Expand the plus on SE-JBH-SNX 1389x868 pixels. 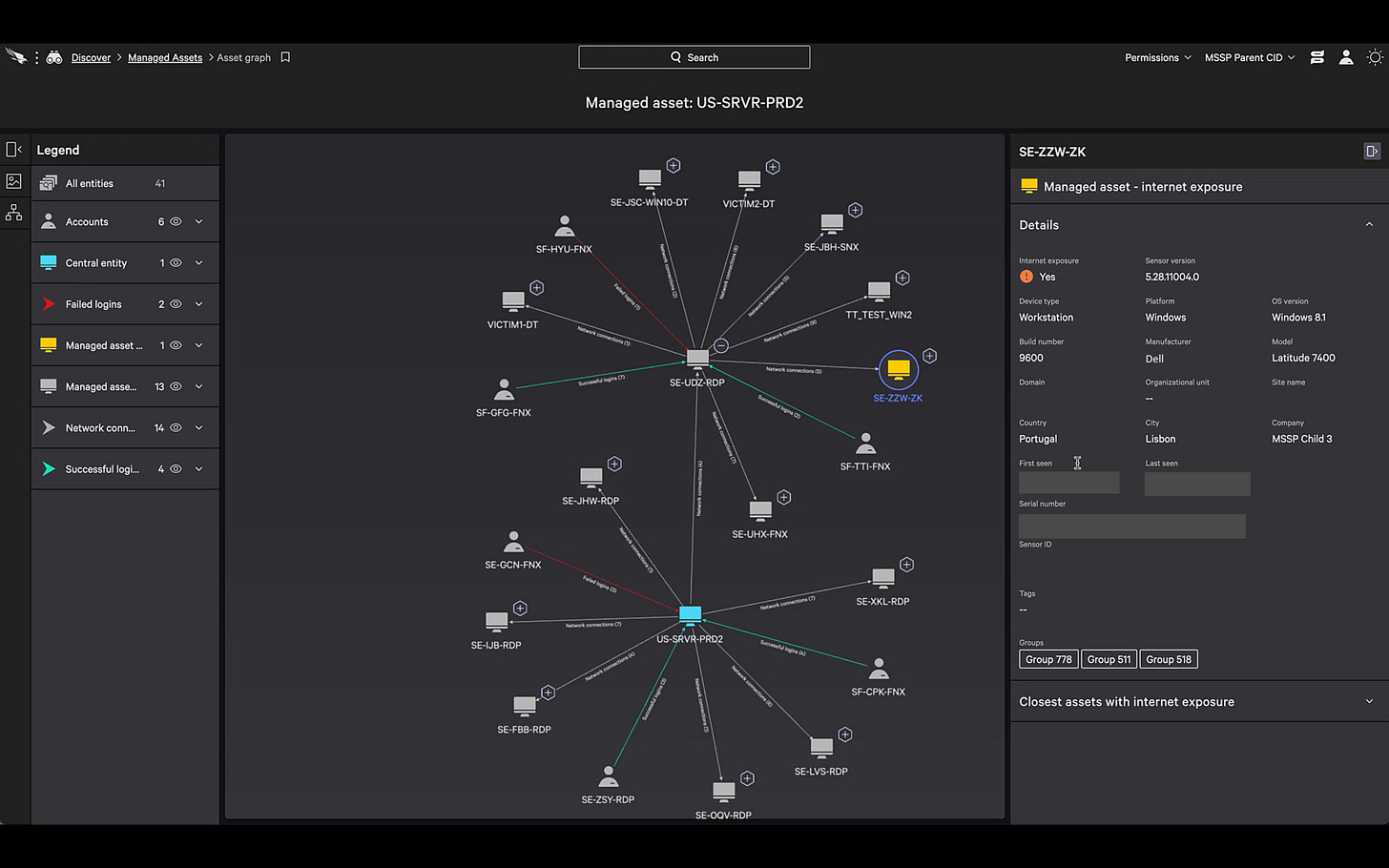point(856,210)
